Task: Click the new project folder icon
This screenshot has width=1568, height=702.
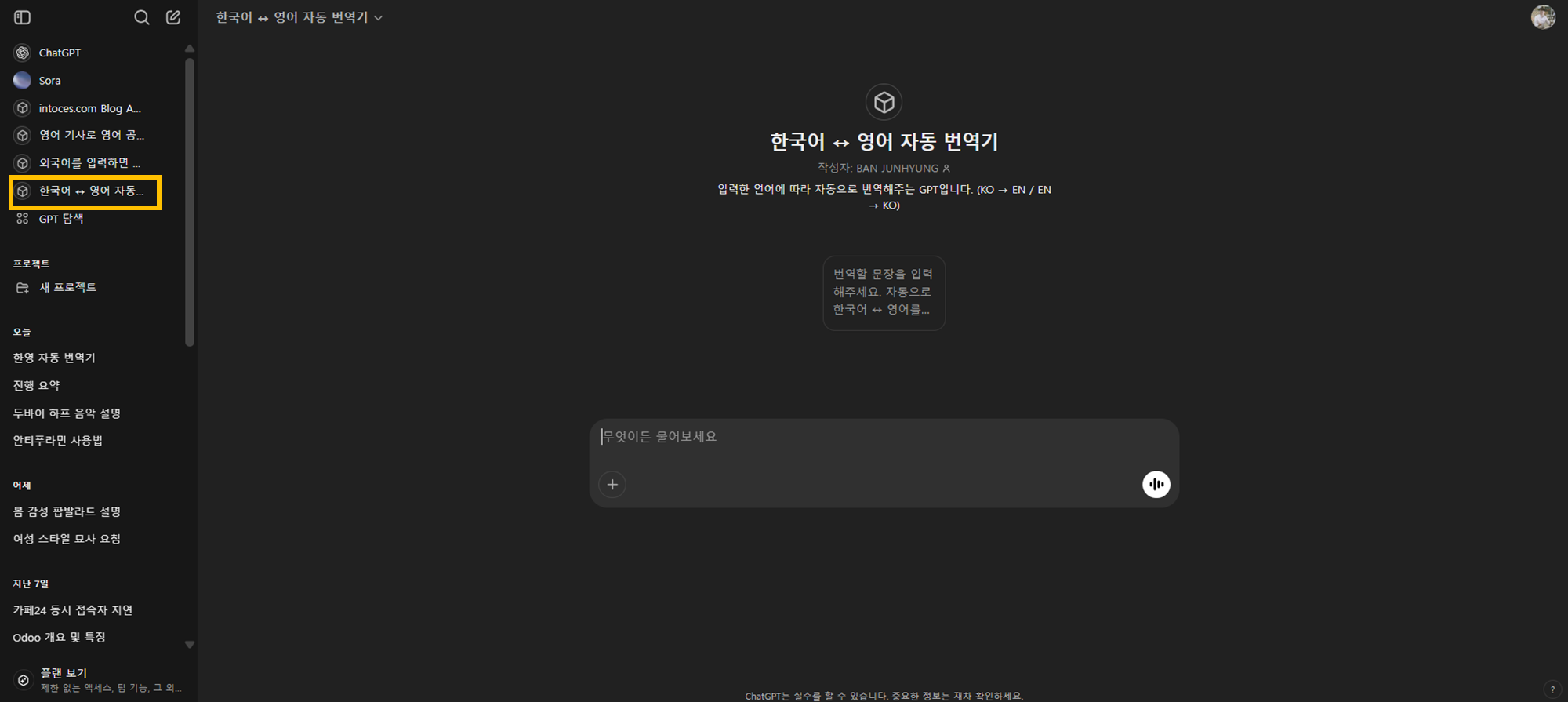Action: click(x=23, y=288)
